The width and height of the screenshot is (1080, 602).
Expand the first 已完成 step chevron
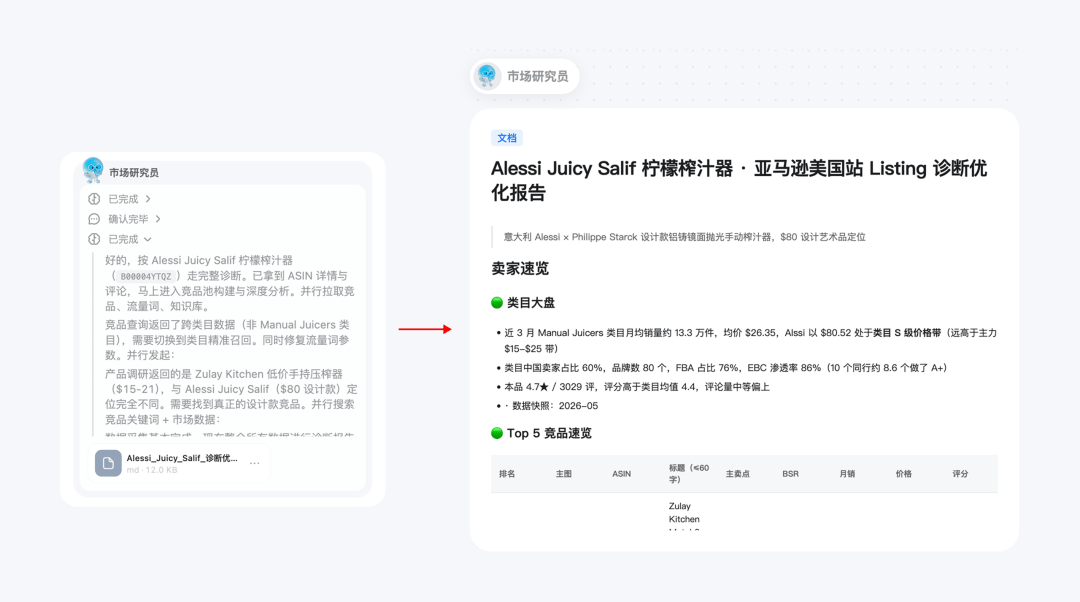[x=148, y=199]
